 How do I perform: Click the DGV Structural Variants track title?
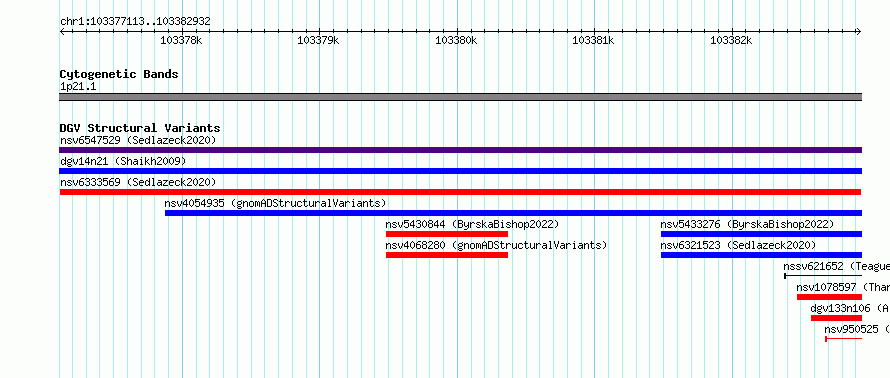coord(140,128)
